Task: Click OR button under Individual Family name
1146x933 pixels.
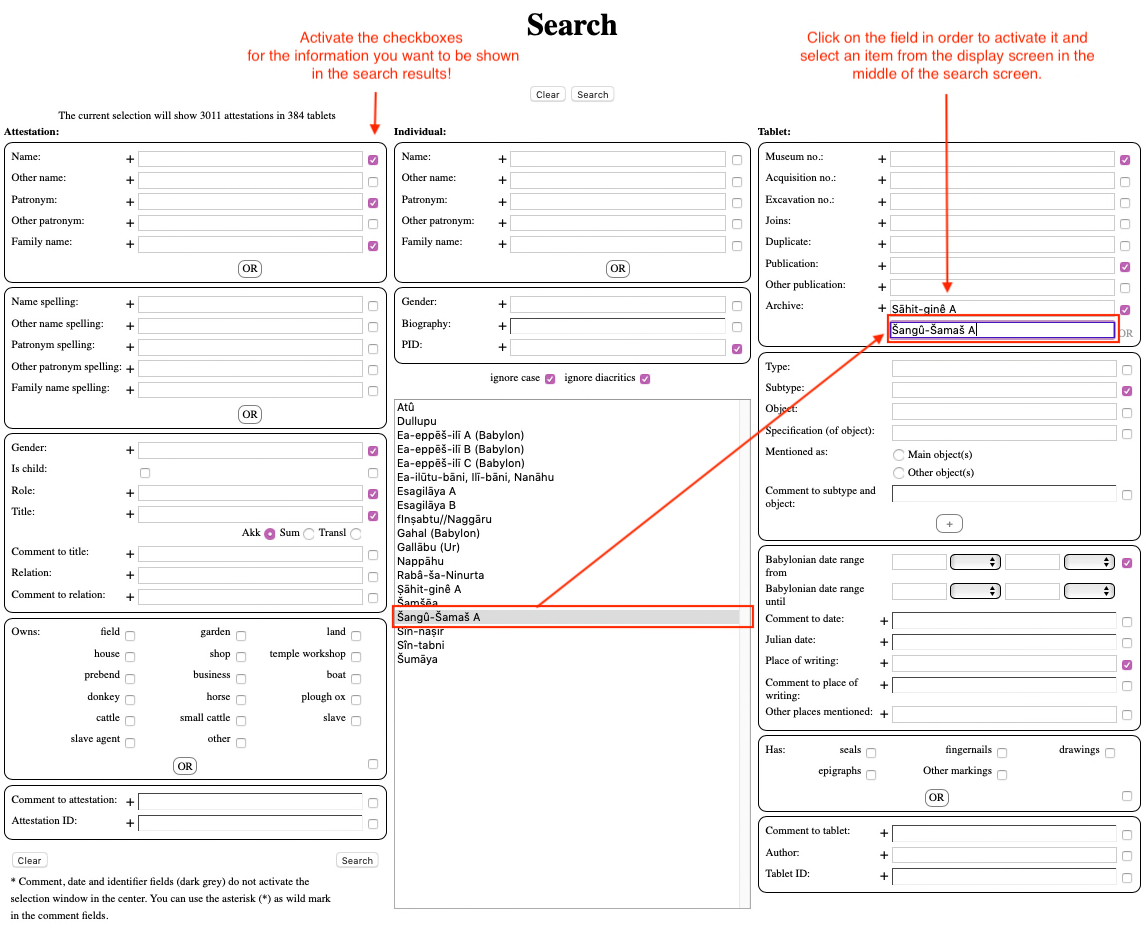Action: [x=618, y=269]
